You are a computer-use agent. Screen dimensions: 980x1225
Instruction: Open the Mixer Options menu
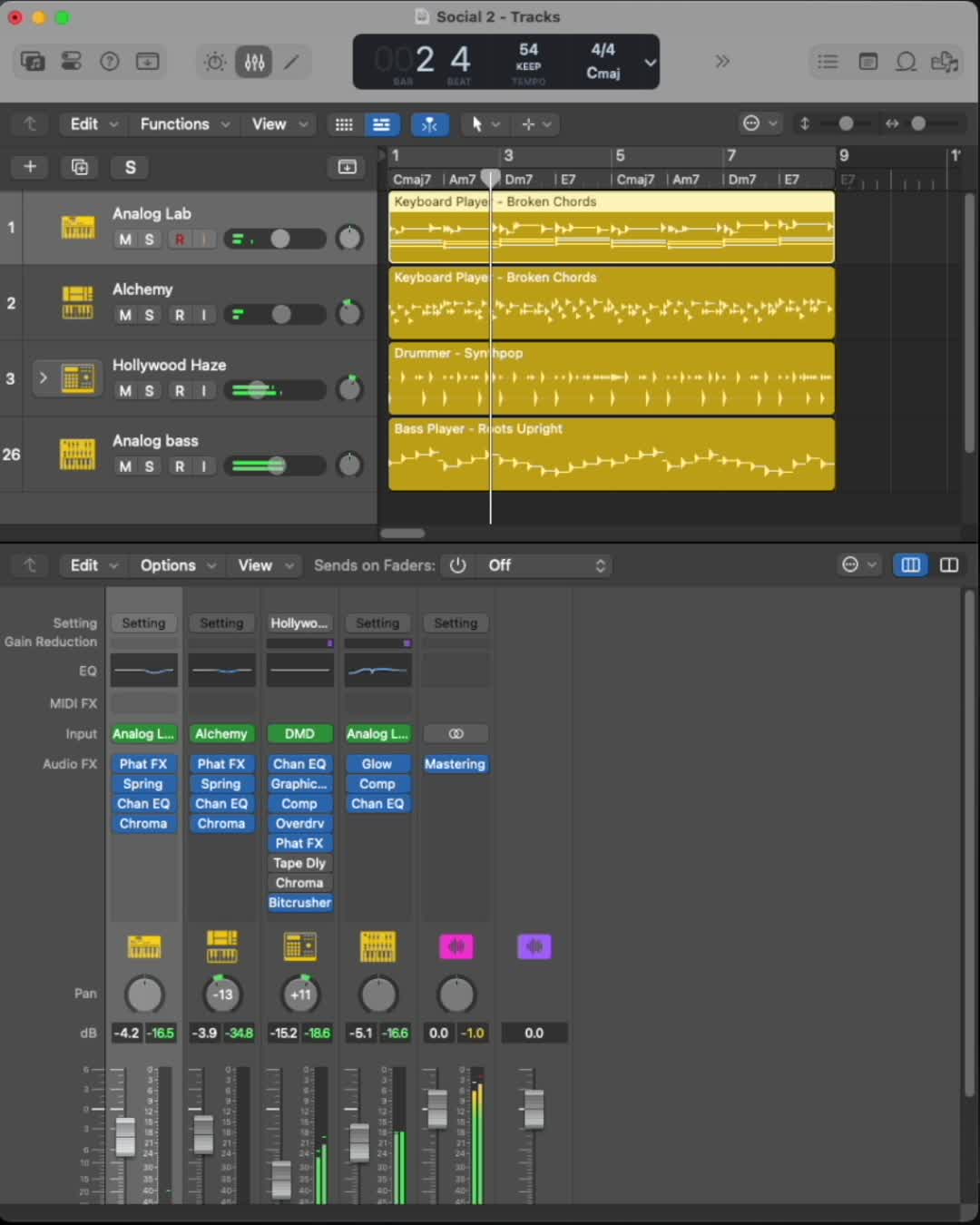tap(177, 565)
